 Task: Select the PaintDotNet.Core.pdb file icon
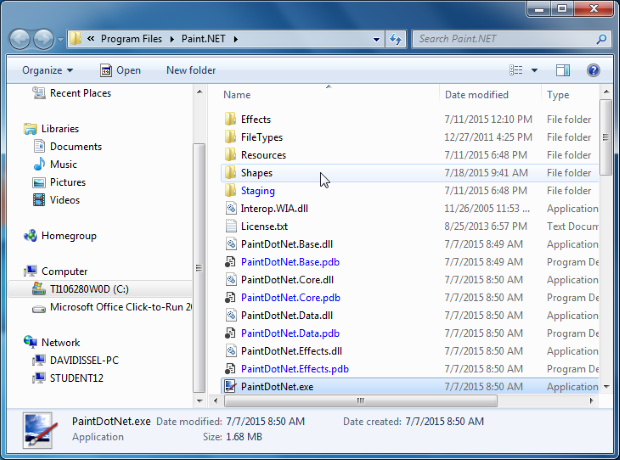tap(231, 297)
